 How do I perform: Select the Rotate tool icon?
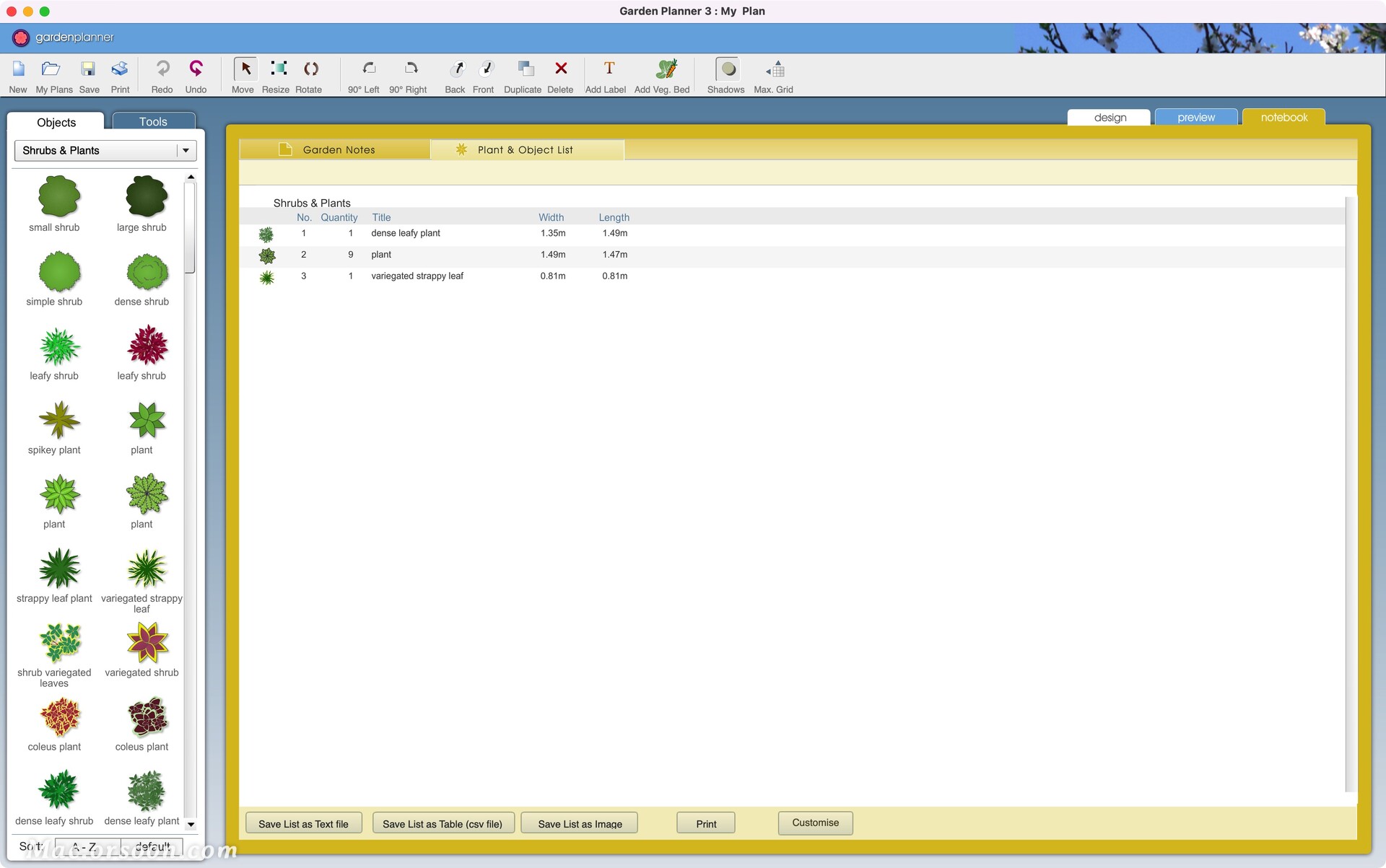tap(310, 69)
